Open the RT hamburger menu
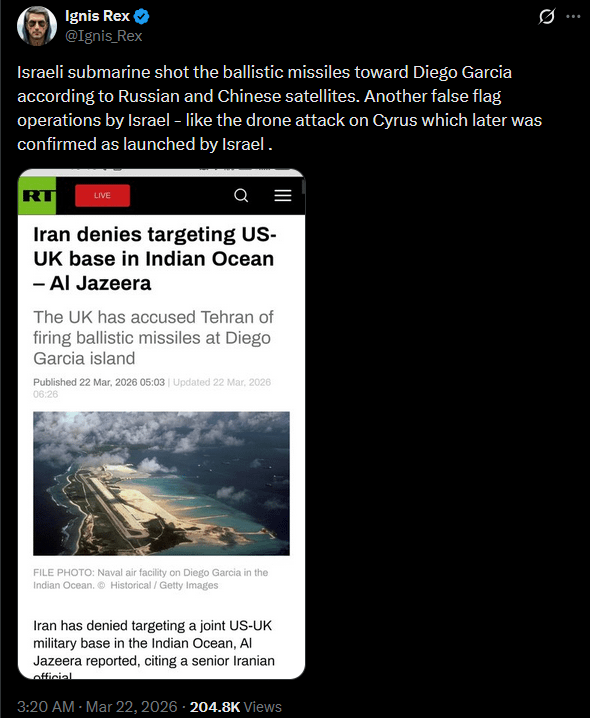Screen dimensions: 590x718 (283, 196)
